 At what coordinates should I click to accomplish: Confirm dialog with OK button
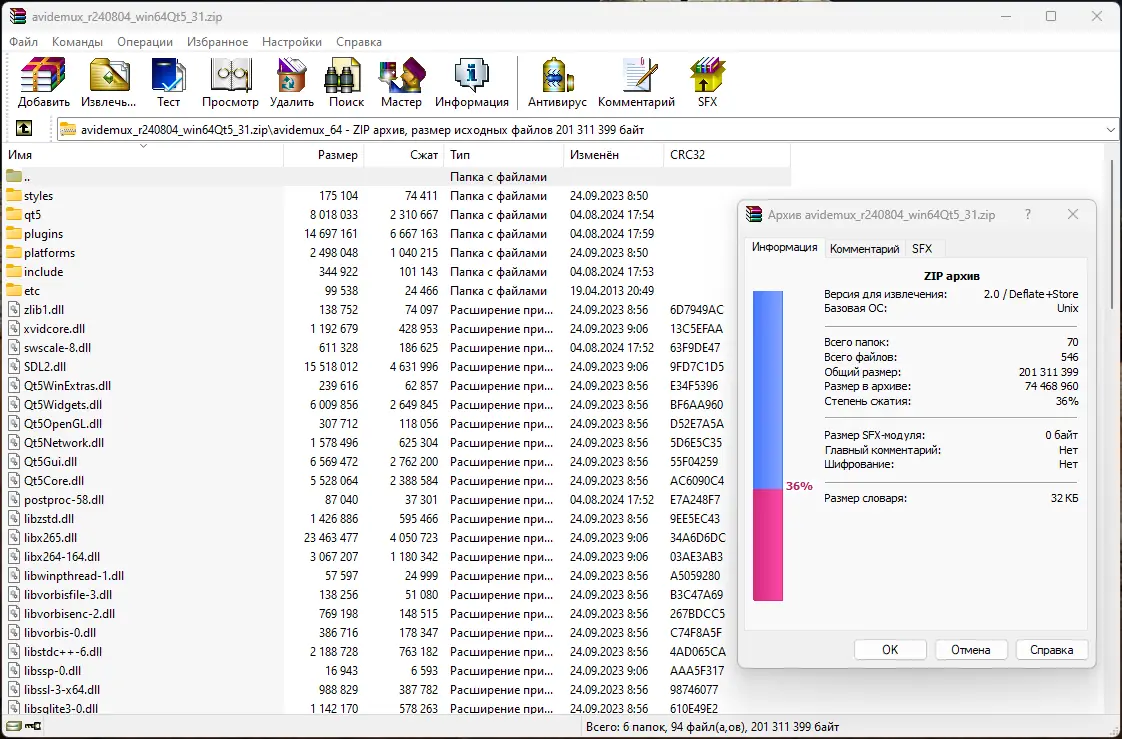pos(890,650)
